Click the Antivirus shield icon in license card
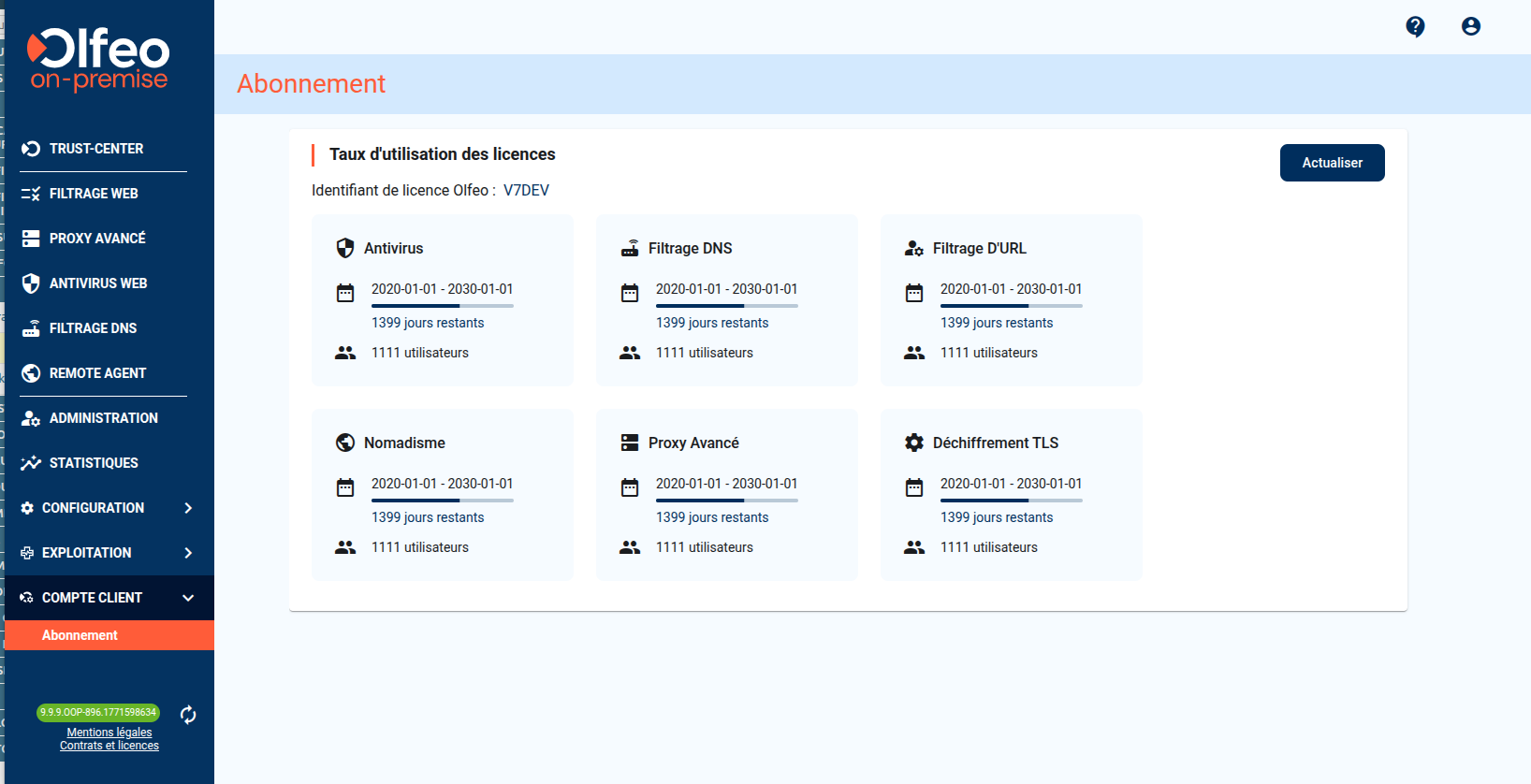The width and height of the screenshot is (1531, 784). (345, 248)
